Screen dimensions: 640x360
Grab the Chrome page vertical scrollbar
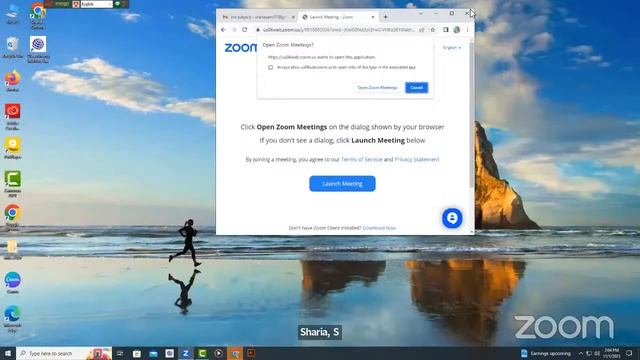[x=472, y=114]
